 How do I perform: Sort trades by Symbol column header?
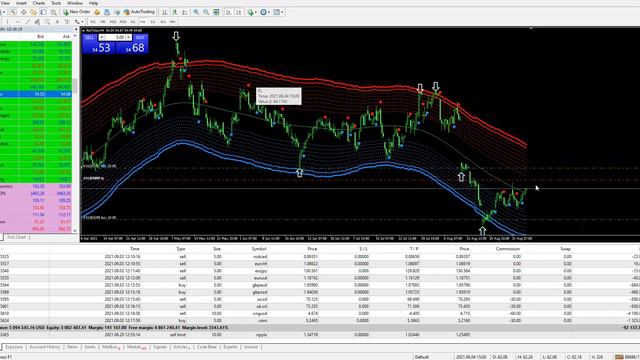click(x=259, y=249)
